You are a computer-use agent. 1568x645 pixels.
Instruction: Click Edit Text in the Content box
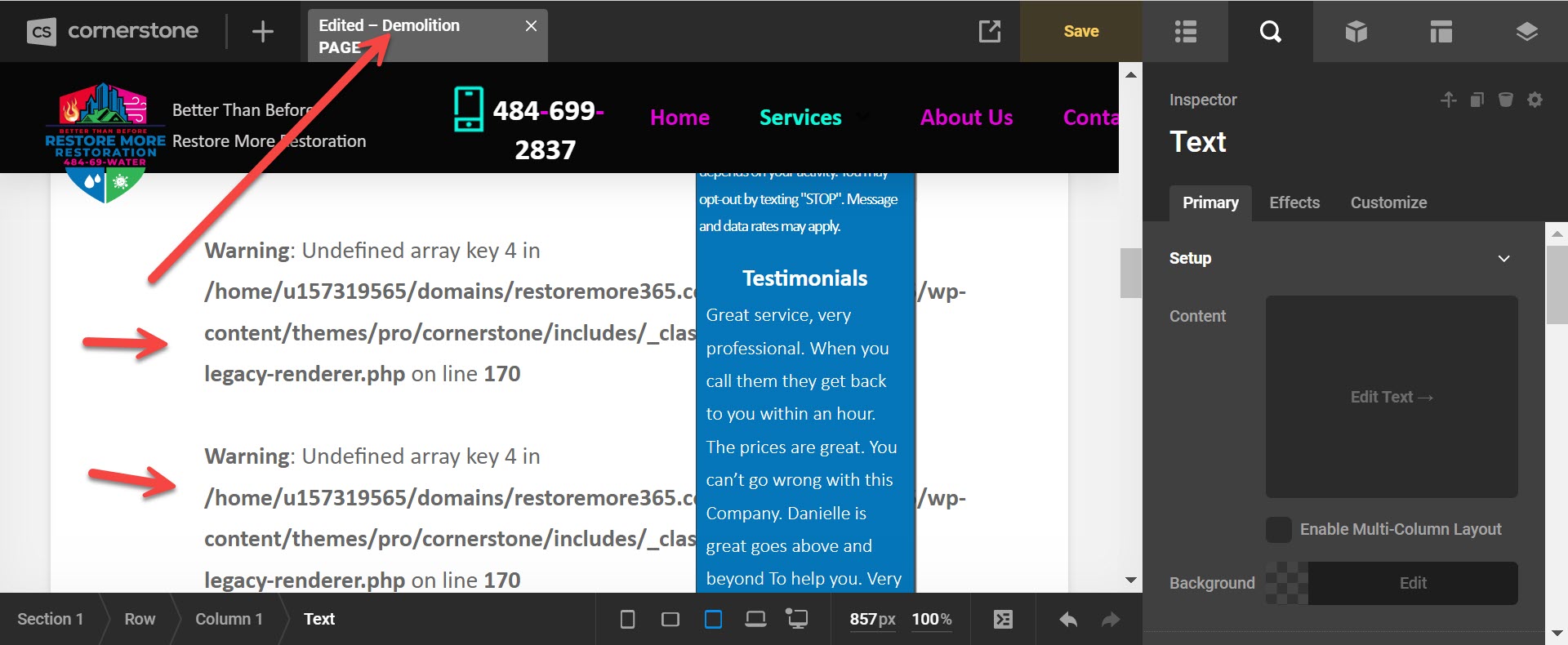pyautogui.click(x=1391, y=397)
